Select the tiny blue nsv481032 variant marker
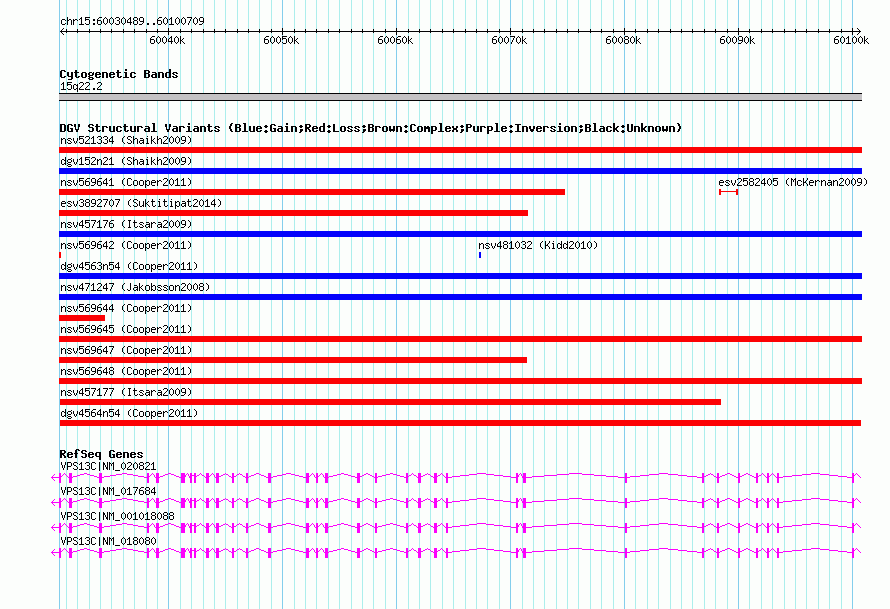890x609 pixels. pos(480,255)
